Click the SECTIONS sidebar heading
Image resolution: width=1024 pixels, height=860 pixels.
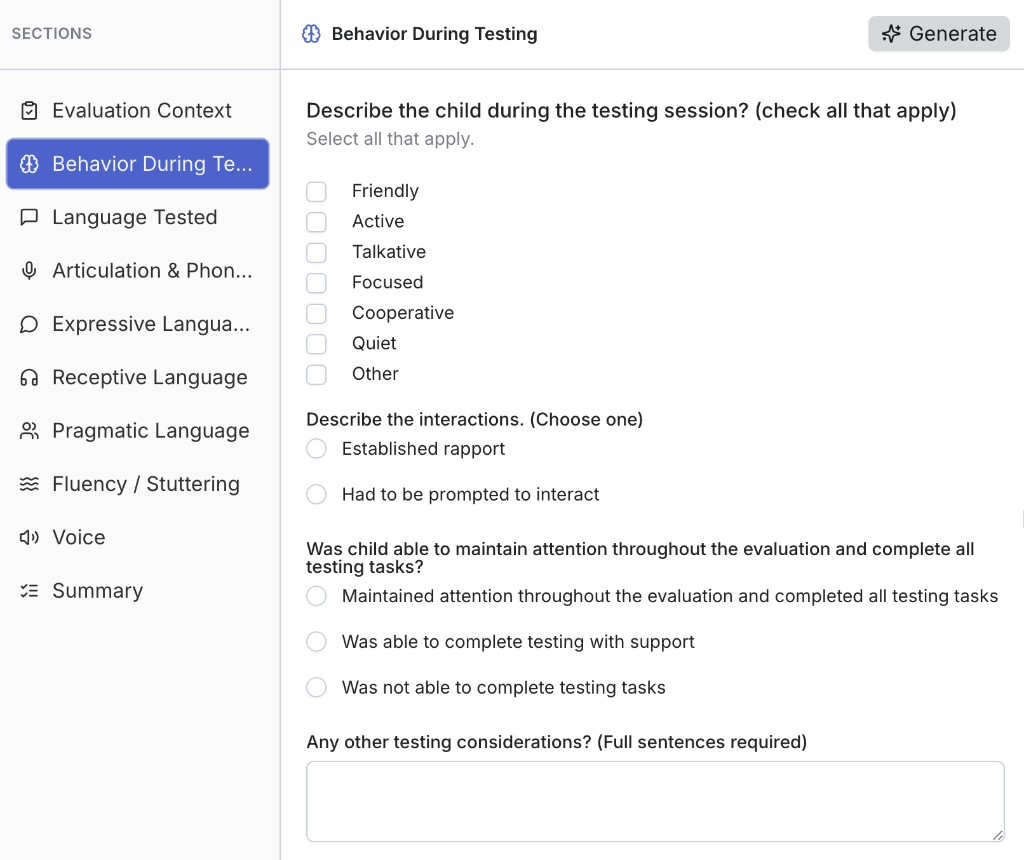tap(52, 33)
